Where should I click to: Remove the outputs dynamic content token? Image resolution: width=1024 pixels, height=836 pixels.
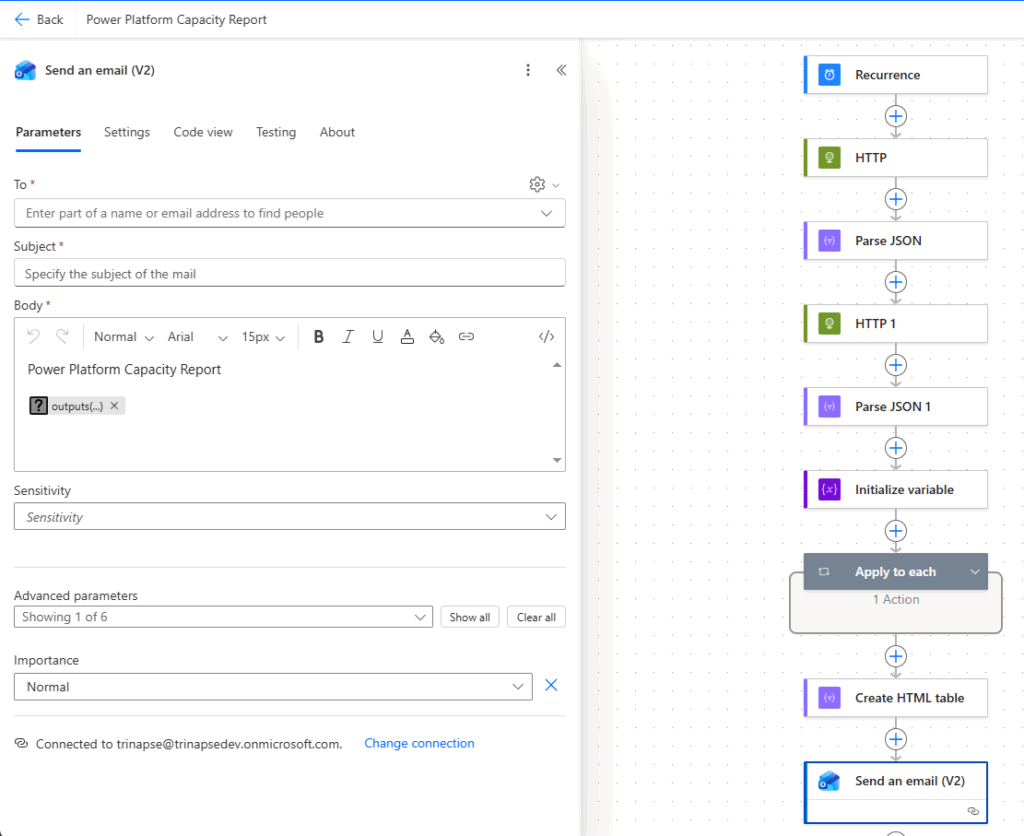click(x=114, y=406)
